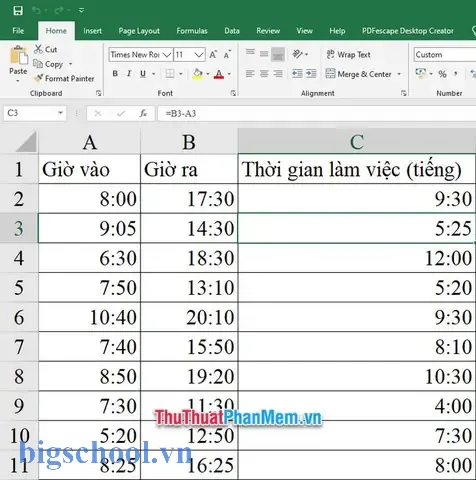
Task: Switch to the Page Layout tab
Action: [139, 31]
